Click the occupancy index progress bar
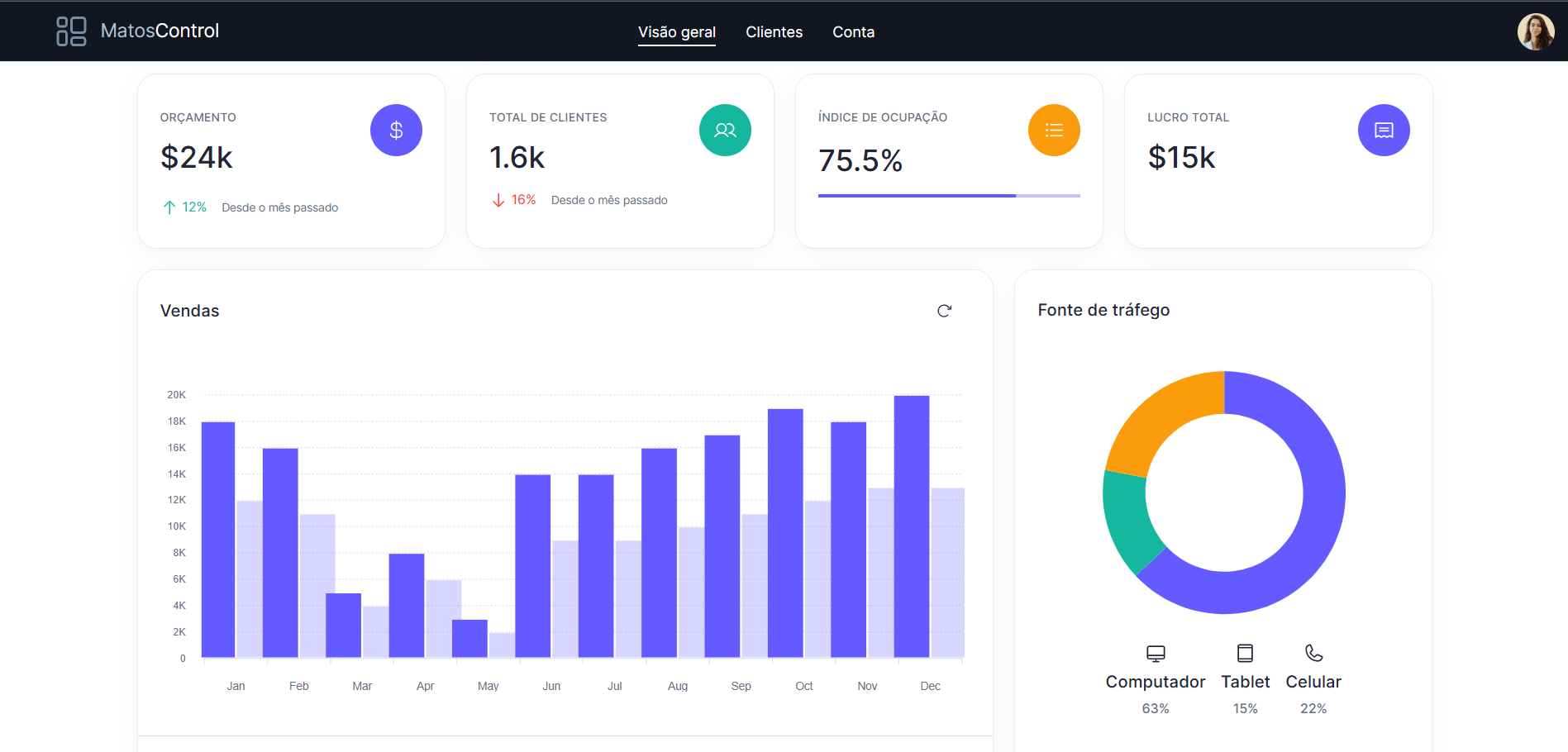This screenshot has height=752, width=1568. tap(949, 196)
